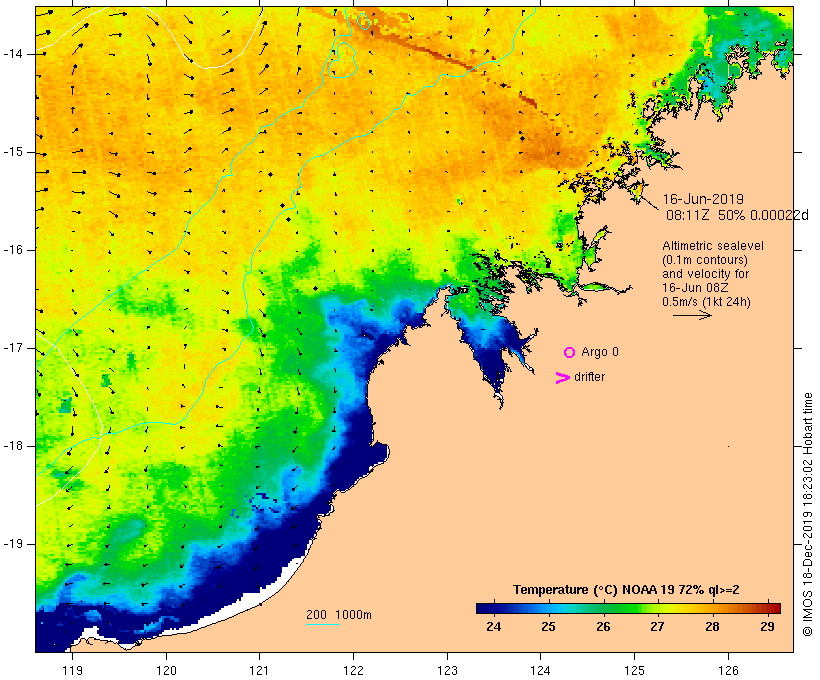Click the 'drifter' legend label
The height and width of the screenshot is (680, 820).
coord(589,377)
